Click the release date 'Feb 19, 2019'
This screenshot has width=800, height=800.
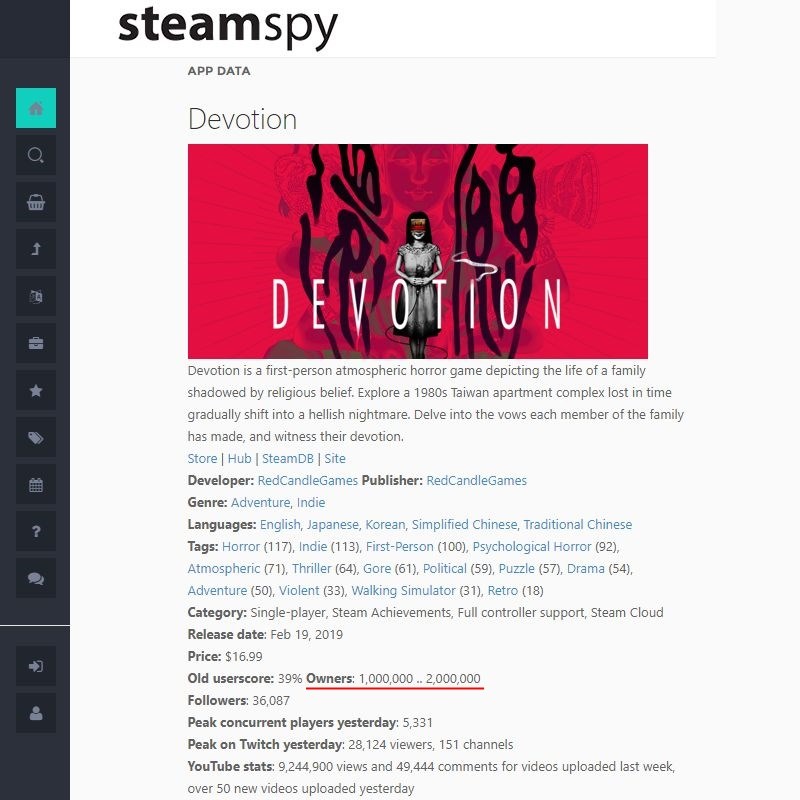(306, 634)
